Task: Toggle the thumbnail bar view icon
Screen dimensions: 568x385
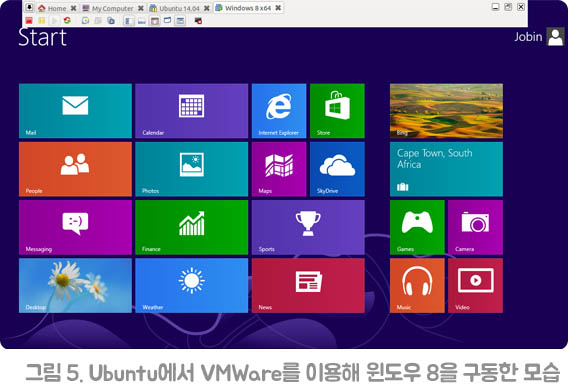Action: [x=142, y=21]
